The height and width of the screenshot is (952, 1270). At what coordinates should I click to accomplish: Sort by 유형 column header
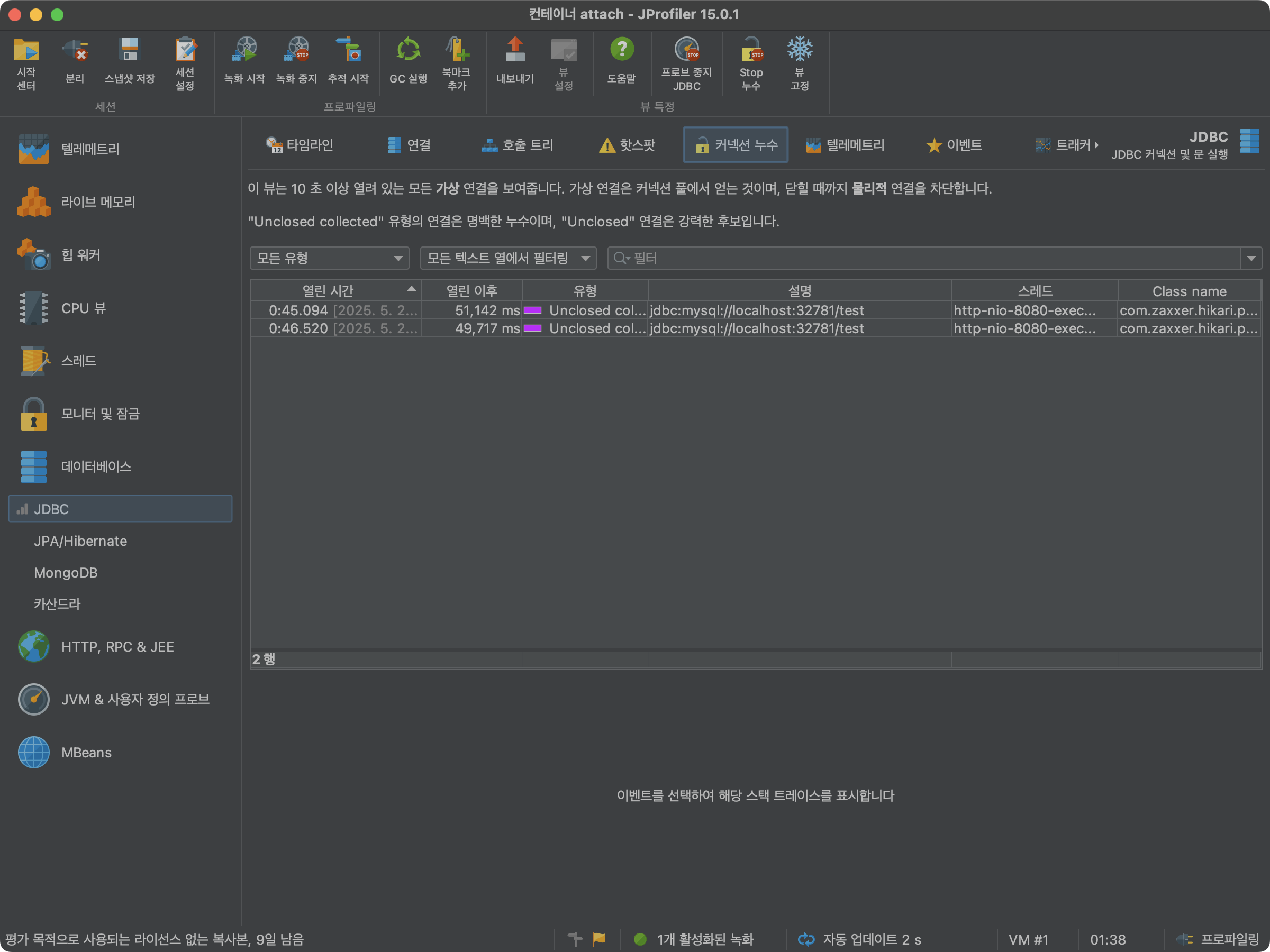point(585,291)
